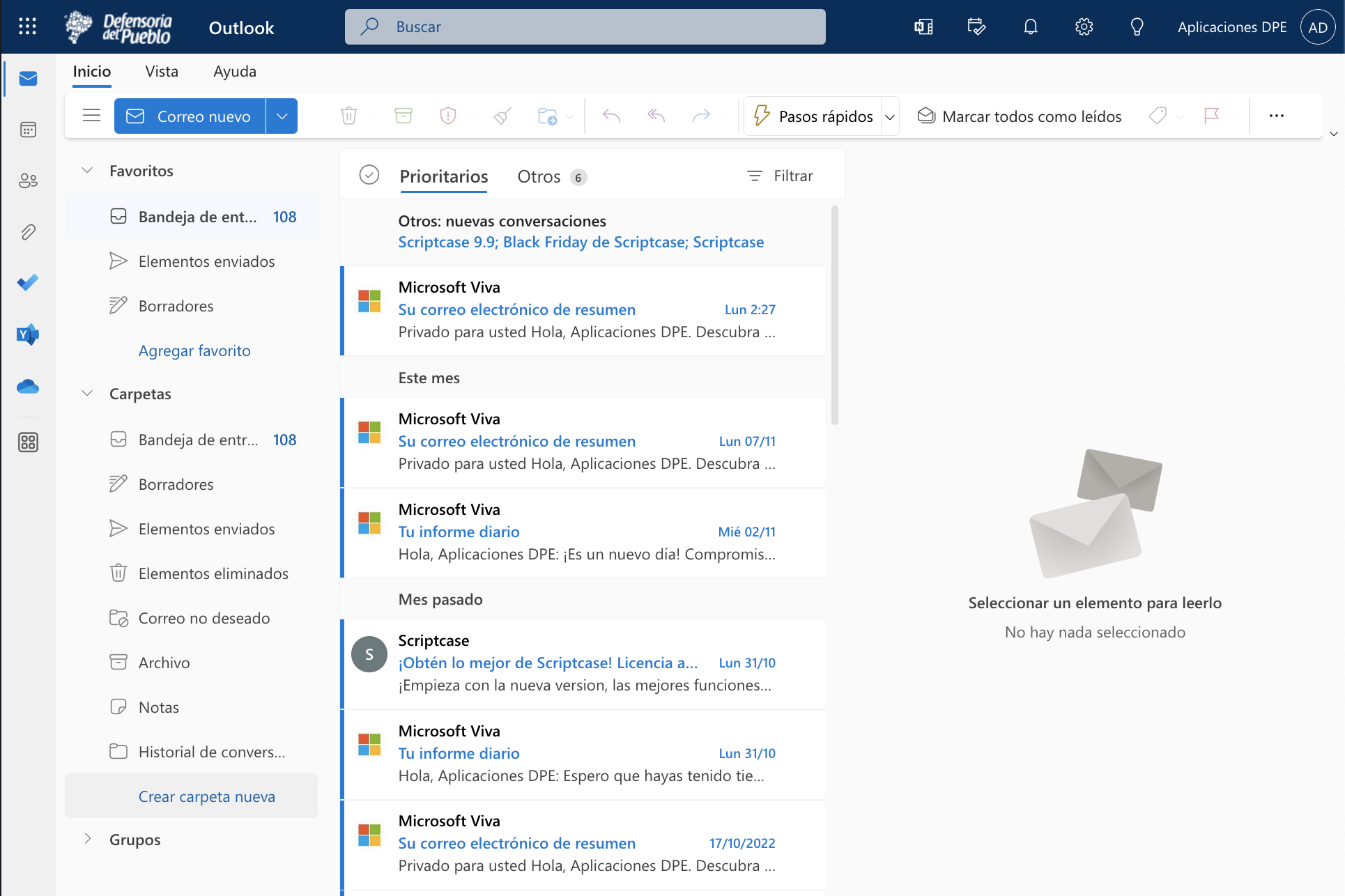Viewport: 1345px width, 896px height.
Task: Open Calendar from the left rail
Action: [28, 130]
